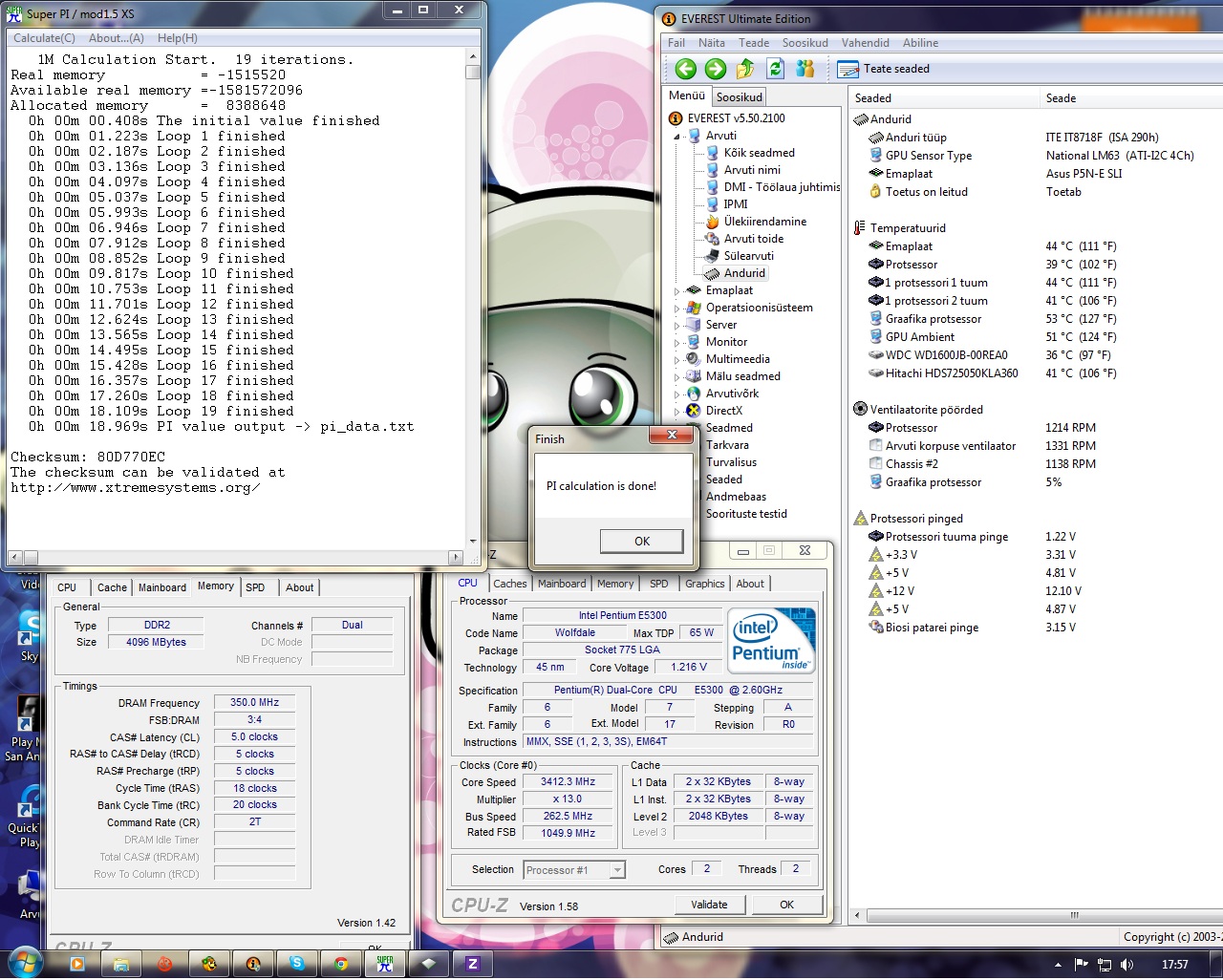Open Teate seaded report settings
This screenshot has width=1223, height=980.
[x=883, y=69]
